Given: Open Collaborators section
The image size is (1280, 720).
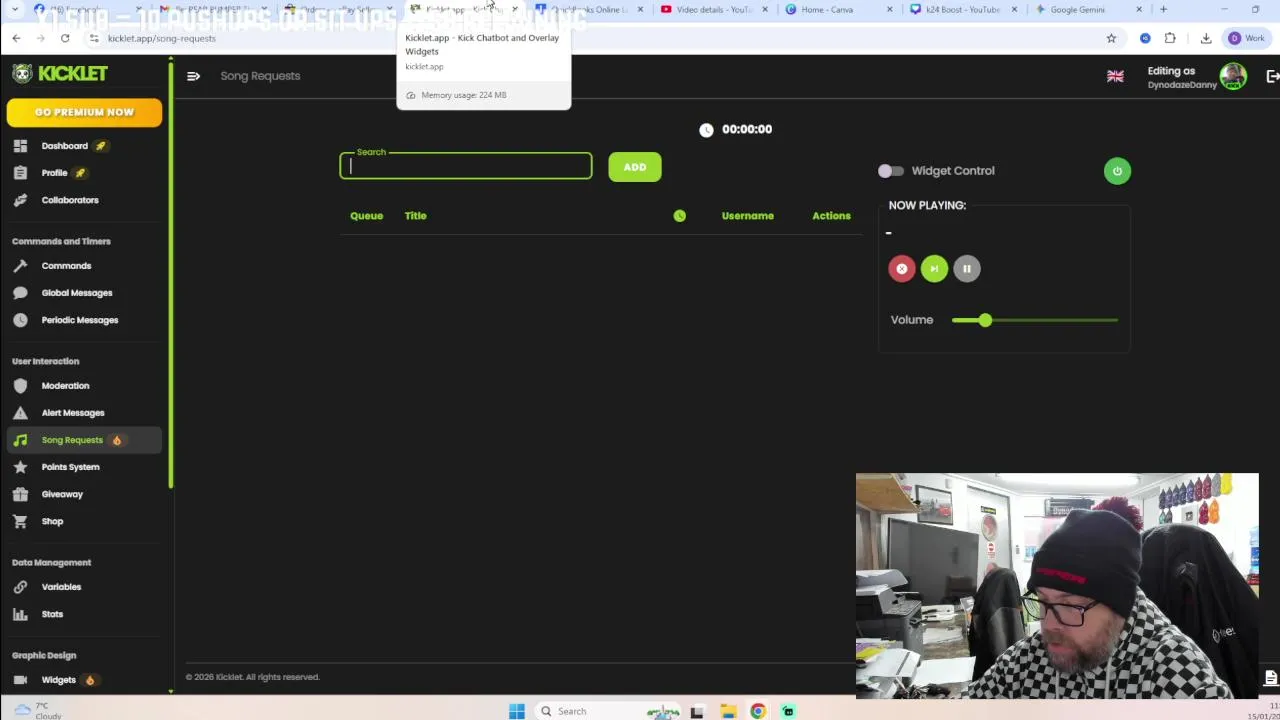Looking at the screenshot, I should pos(70,200).
